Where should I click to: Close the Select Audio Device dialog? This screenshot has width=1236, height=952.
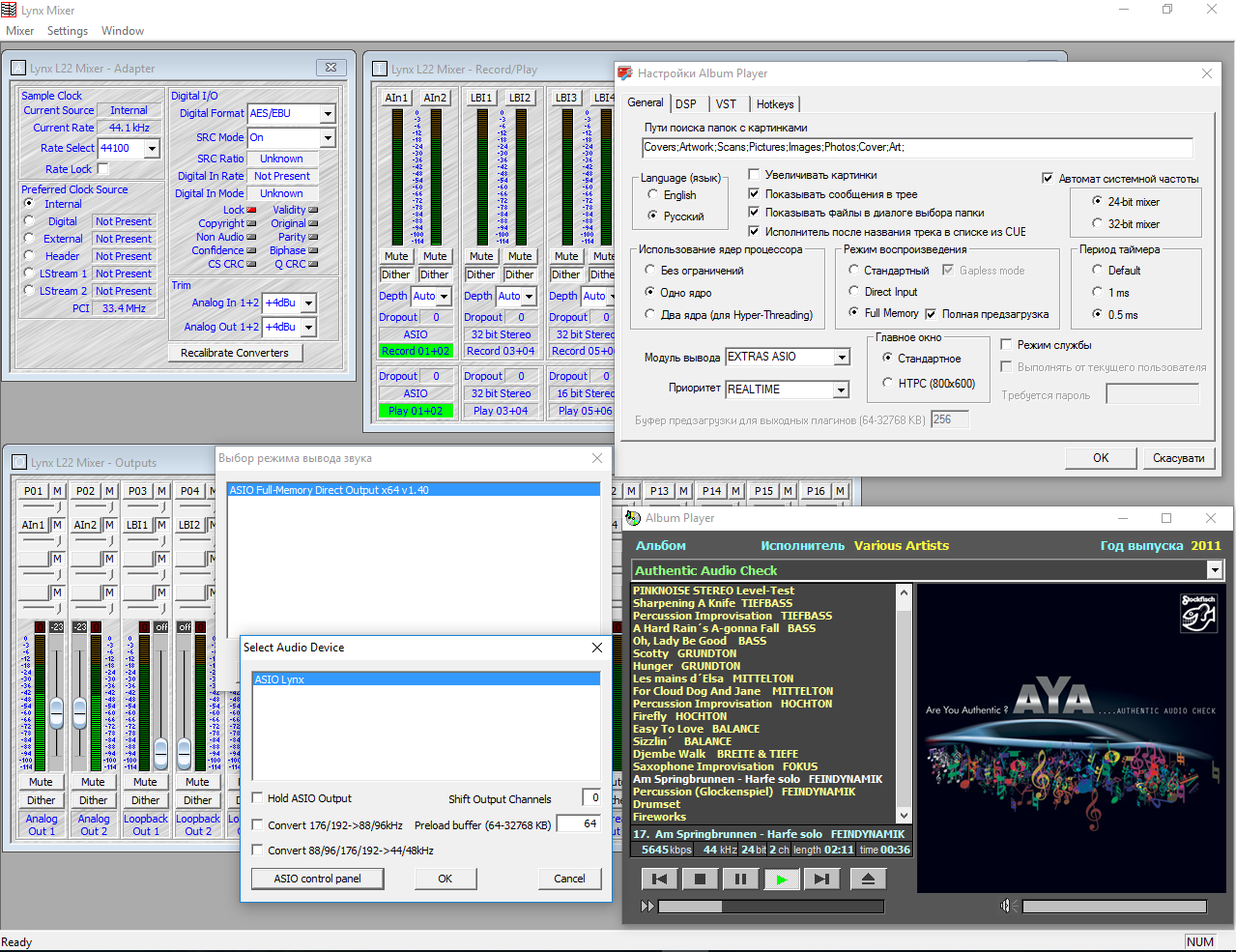click(x=596, y=648)
